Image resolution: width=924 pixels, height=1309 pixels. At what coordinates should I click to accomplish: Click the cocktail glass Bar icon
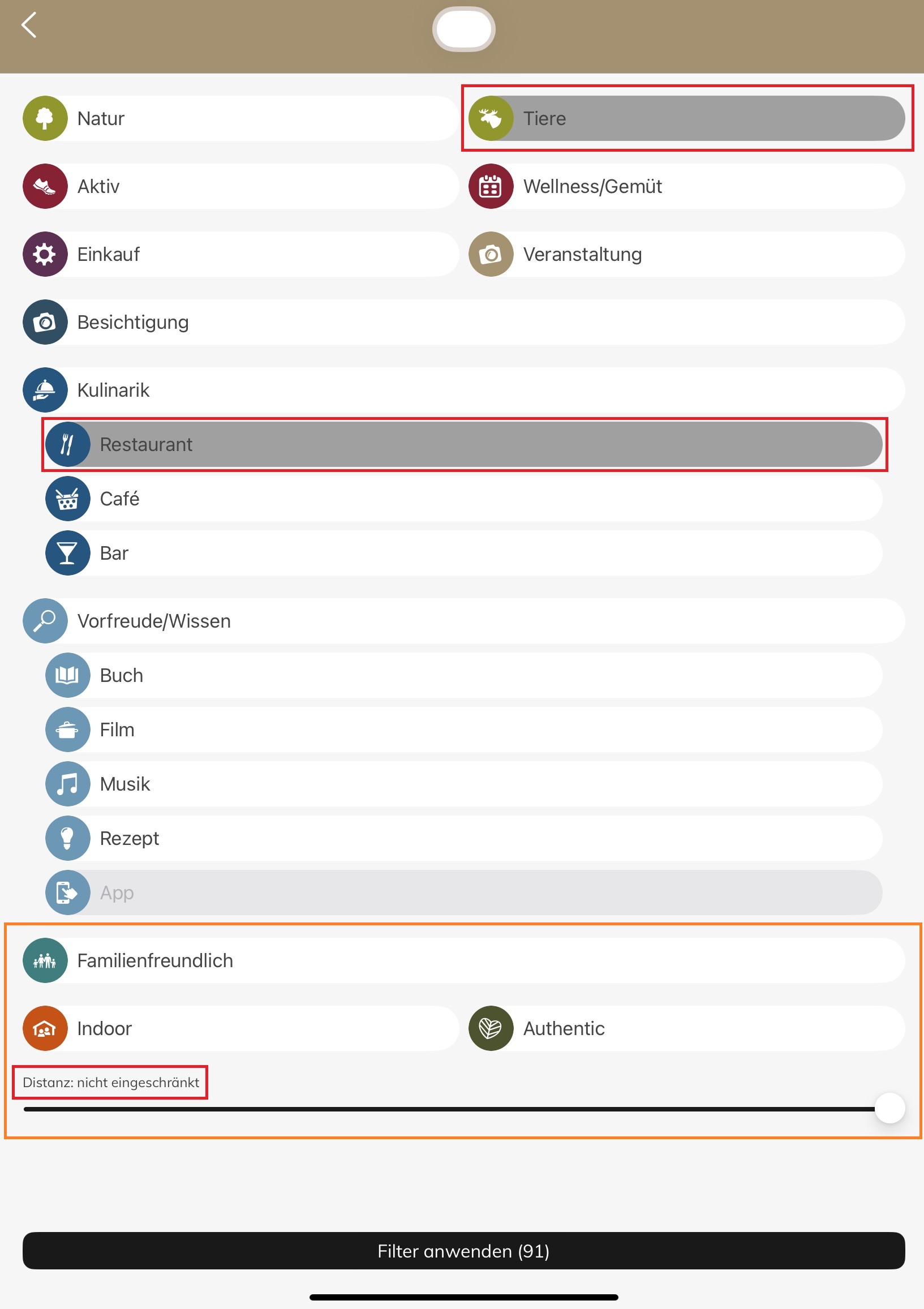click(68, 553)
